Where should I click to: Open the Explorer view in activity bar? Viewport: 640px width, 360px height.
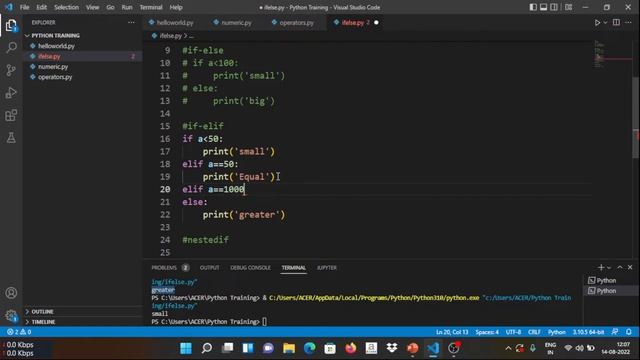coord(11,26)
